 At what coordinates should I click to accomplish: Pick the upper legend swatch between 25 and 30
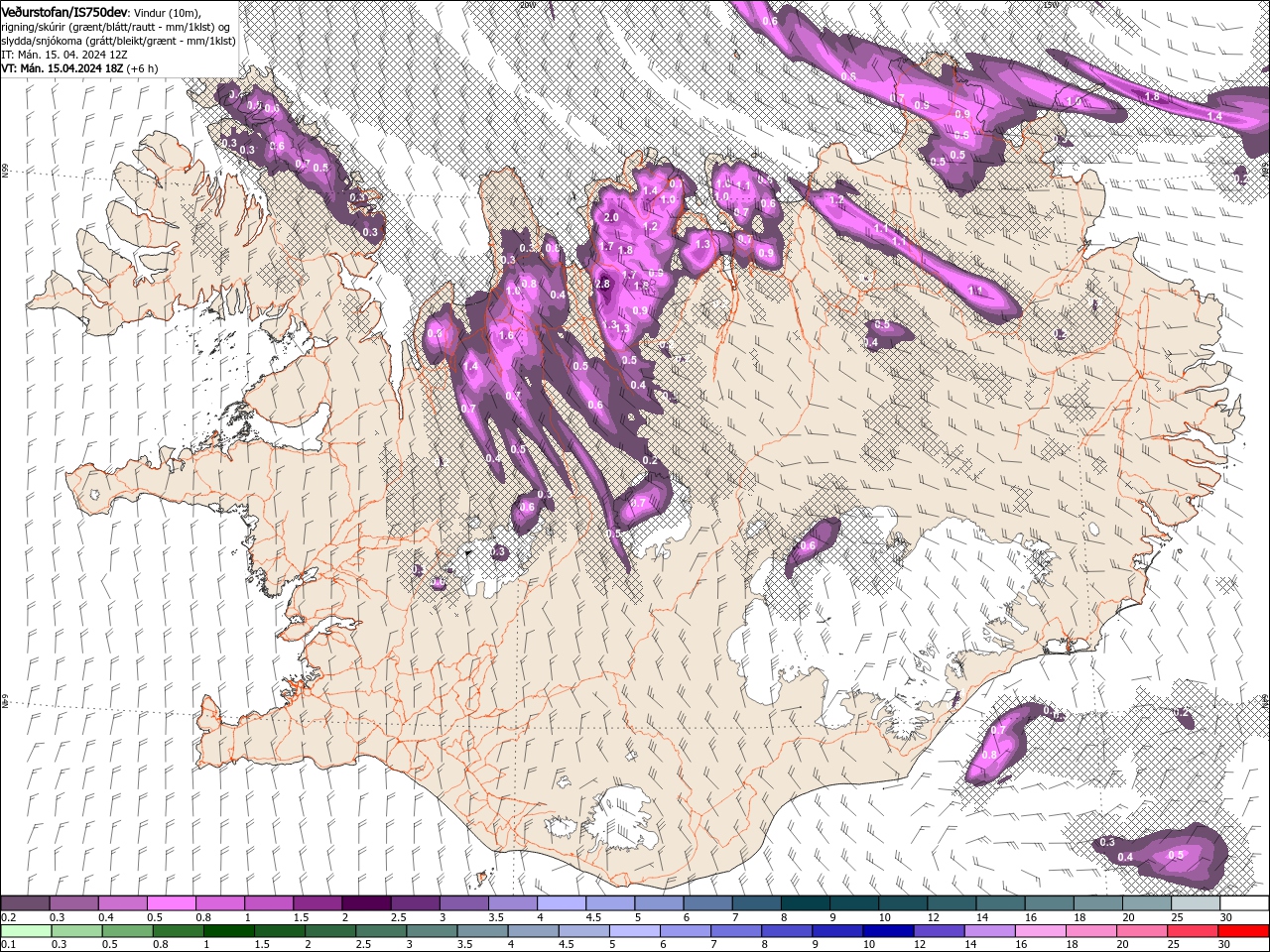pyautogui.click(x=1196, y=903)
